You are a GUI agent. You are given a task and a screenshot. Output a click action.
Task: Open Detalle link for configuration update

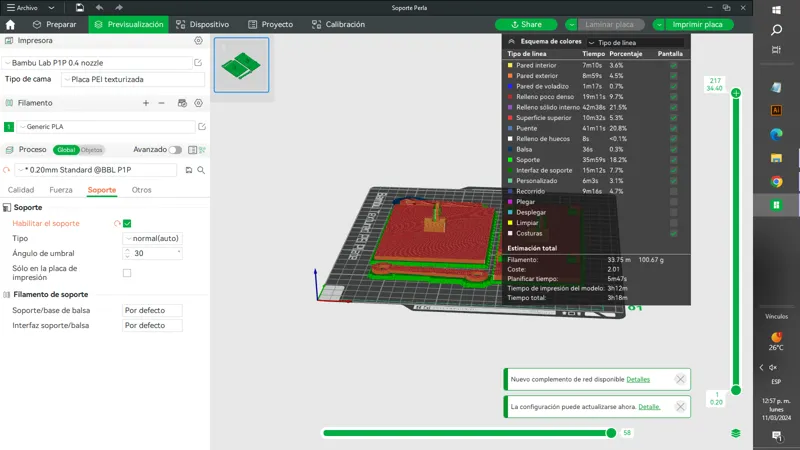point(649,407)
